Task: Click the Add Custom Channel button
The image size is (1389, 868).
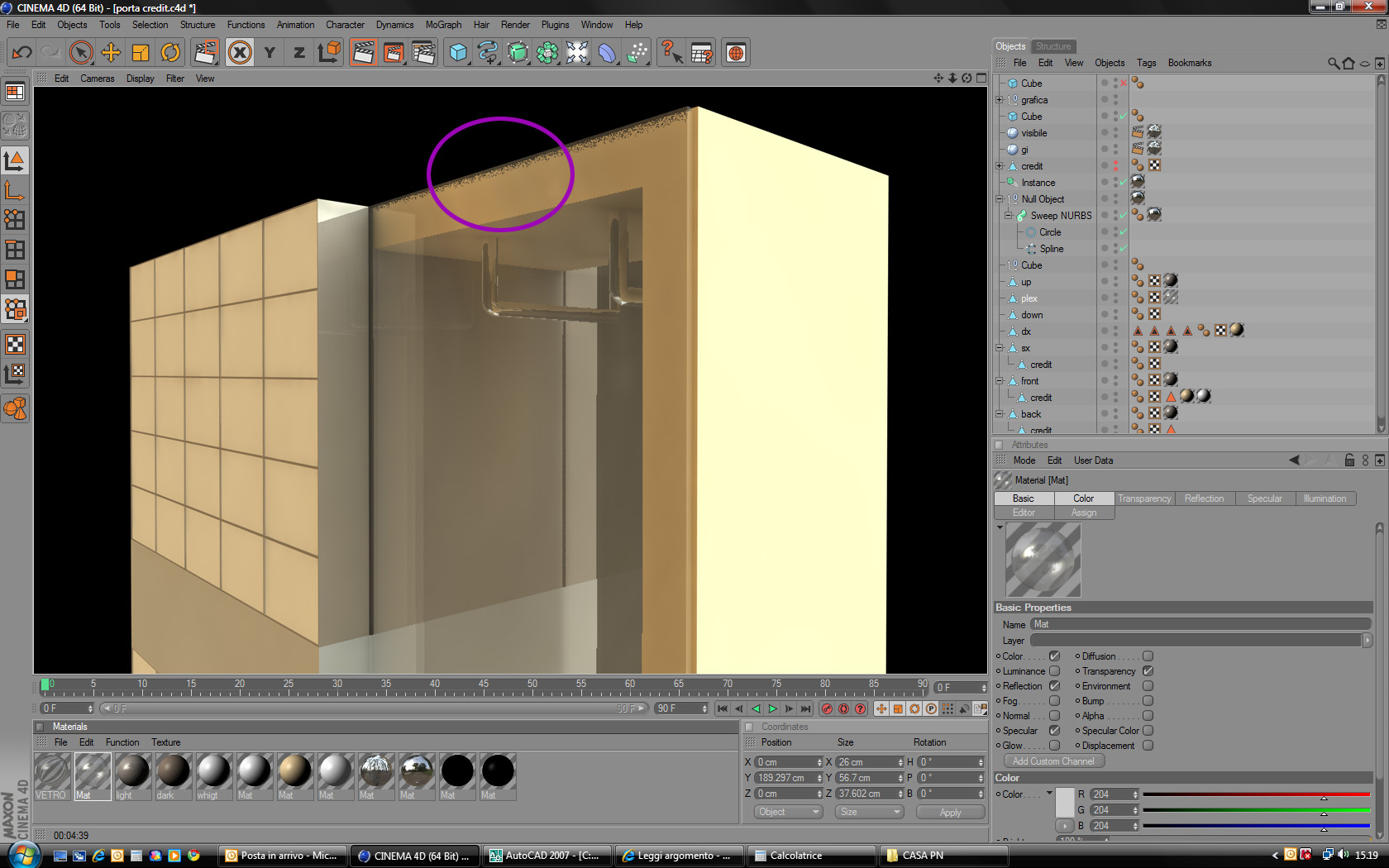Action: [x=1053, y=761]
